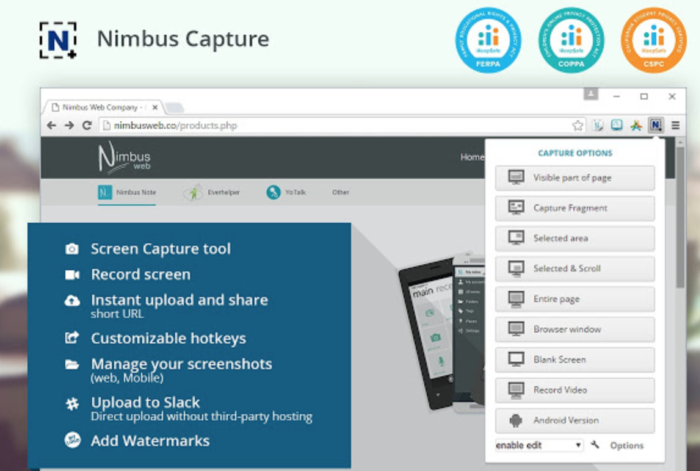Select the Nimbus Web Company browser tab
The image size is (700, 471).
click(103, 107)
